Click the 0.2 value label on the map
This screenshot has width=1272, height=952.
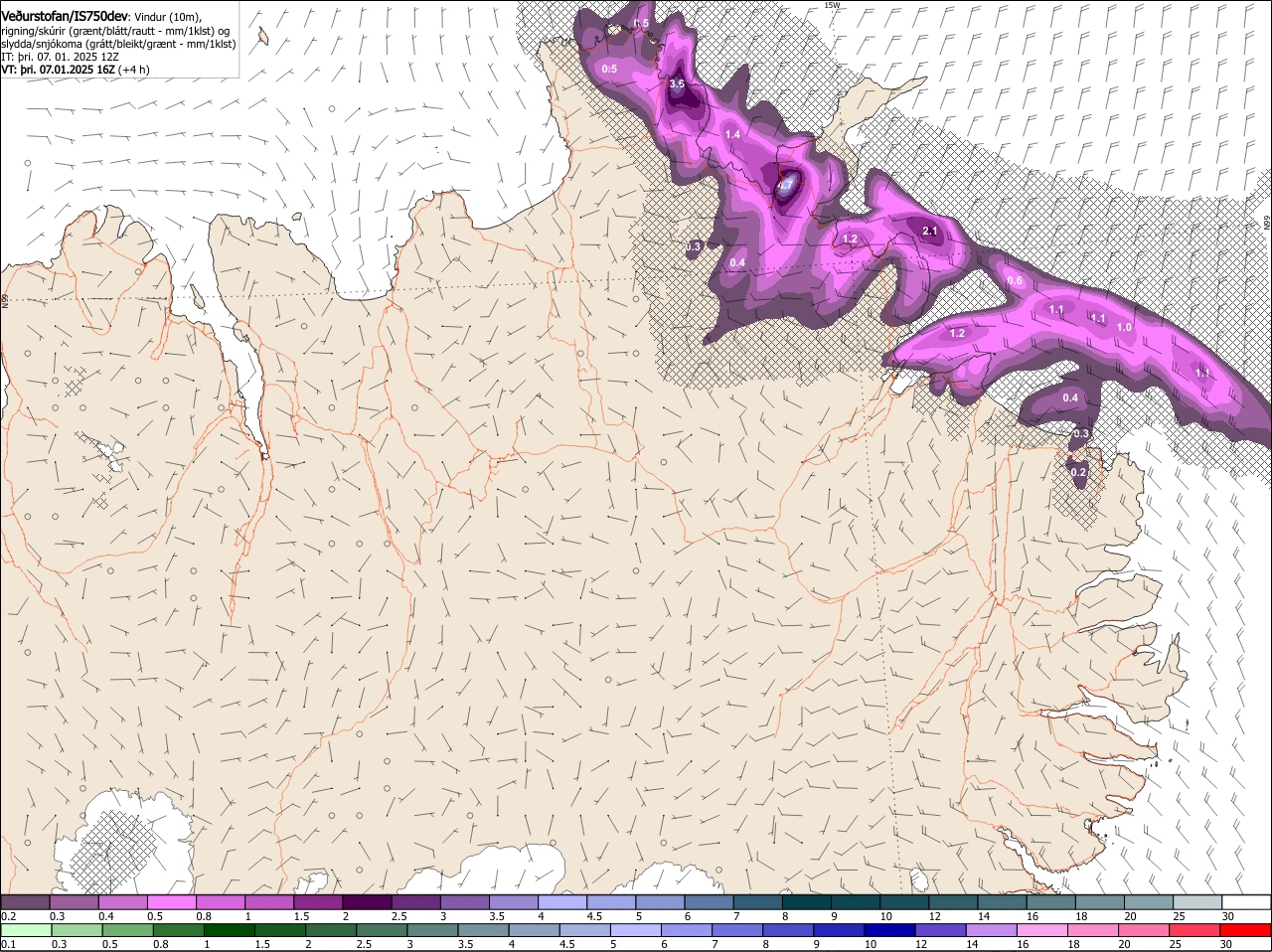pos(1079,472)
